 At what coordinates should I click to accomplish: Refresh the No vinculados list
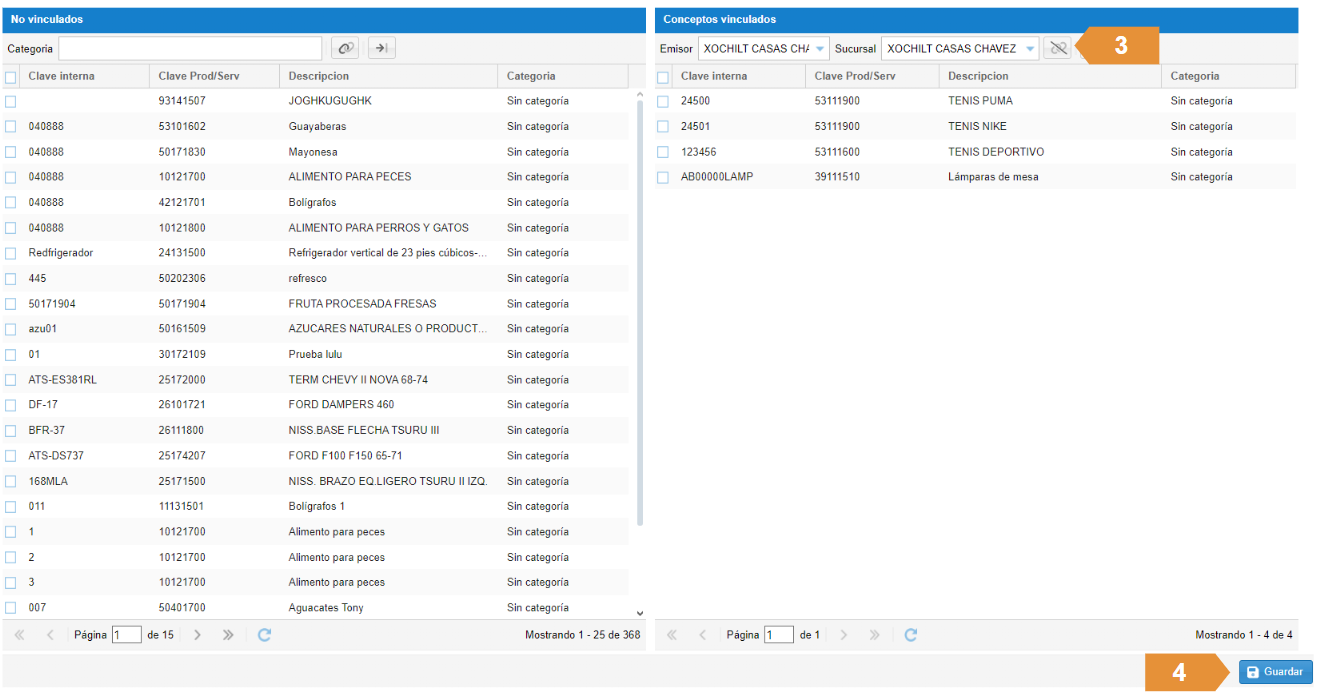click(x=264, y=635)
